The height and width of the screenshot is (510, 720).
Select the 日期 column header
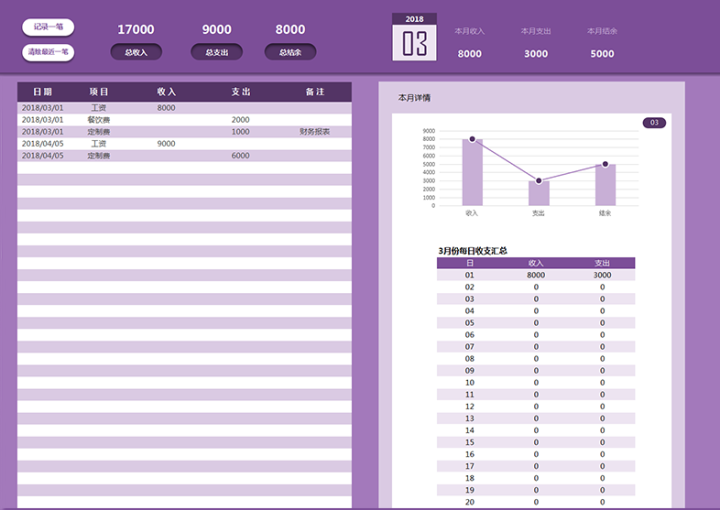[x=43, y=92]
